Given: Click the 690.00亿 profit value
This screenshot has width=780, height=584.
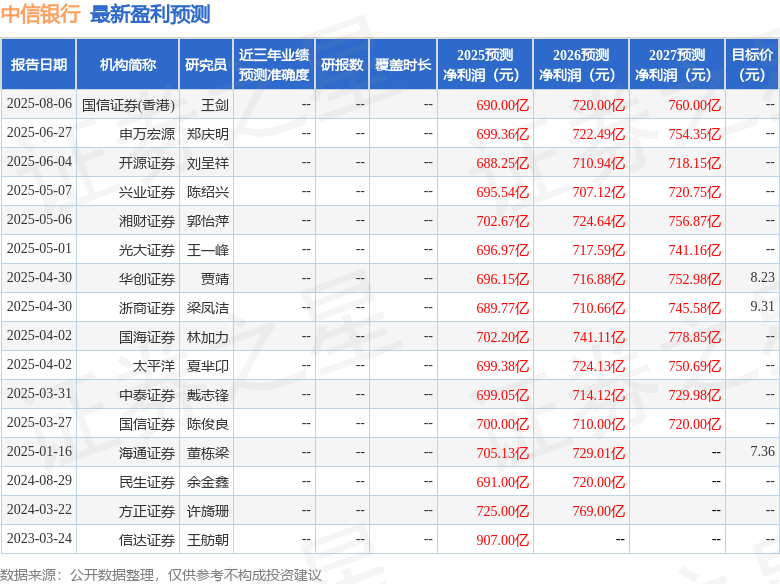Looking at the screenshot, I should [x=502, y=105].
